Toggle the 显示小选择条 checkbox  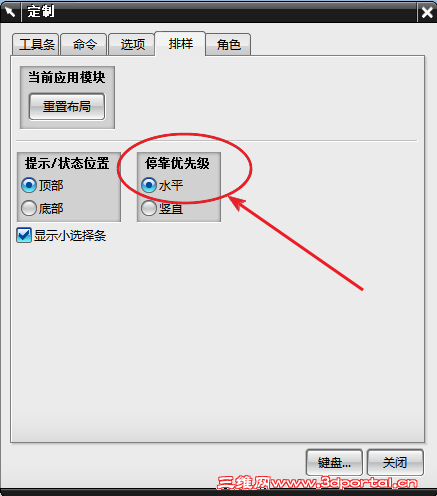coord(61,235)
